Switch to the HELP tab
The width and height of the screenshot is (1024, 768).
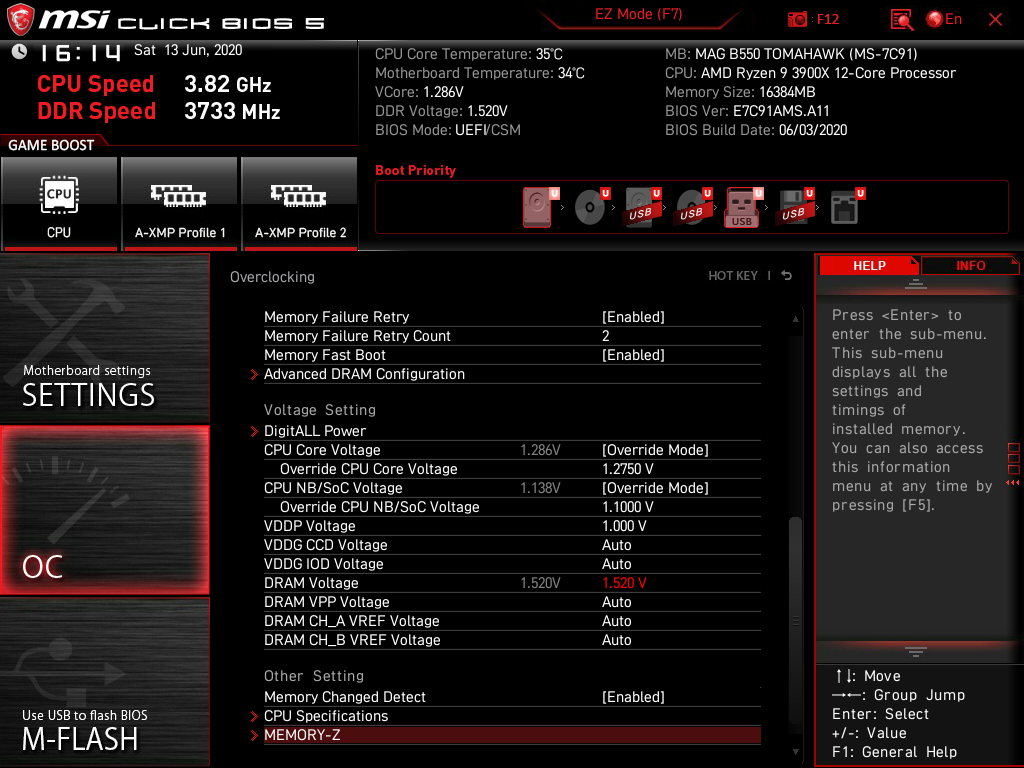coord(869,265)
